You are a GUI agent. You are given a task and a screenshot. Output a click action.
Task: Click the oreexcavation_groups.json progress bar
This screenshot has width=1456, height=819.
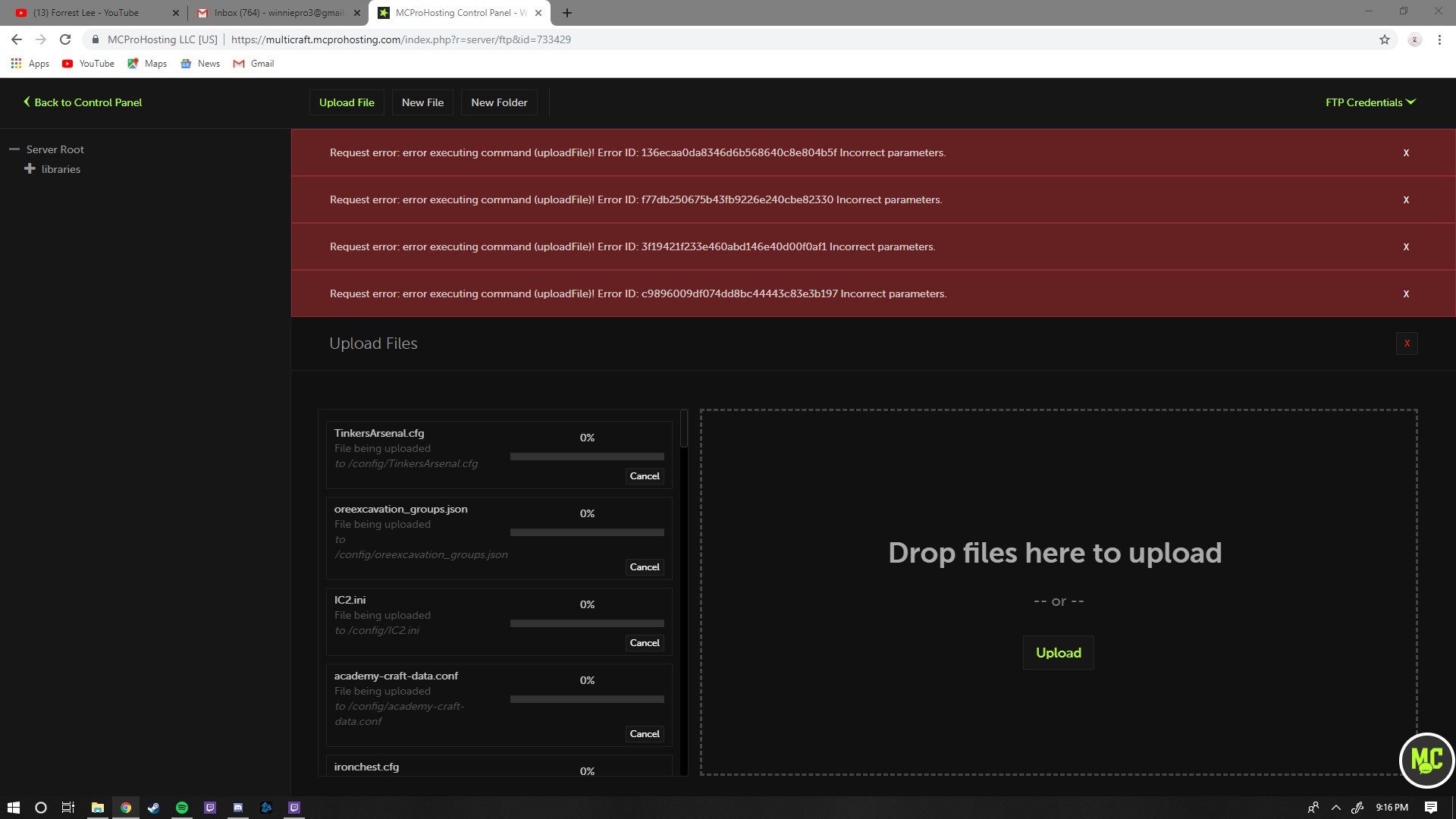tap(587, 532)
